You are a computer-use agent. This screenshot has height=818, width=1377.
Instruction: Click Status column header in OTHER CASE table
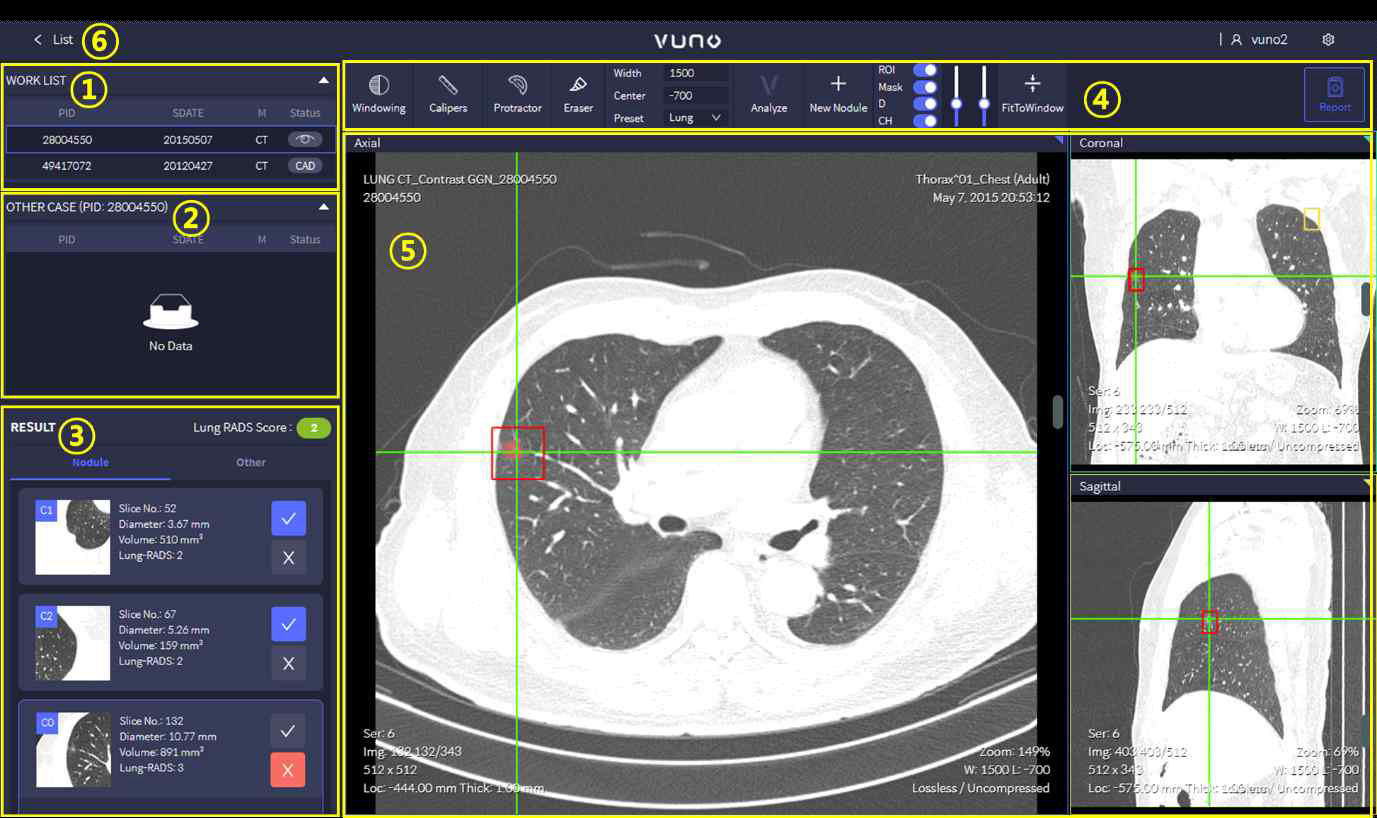305,240
